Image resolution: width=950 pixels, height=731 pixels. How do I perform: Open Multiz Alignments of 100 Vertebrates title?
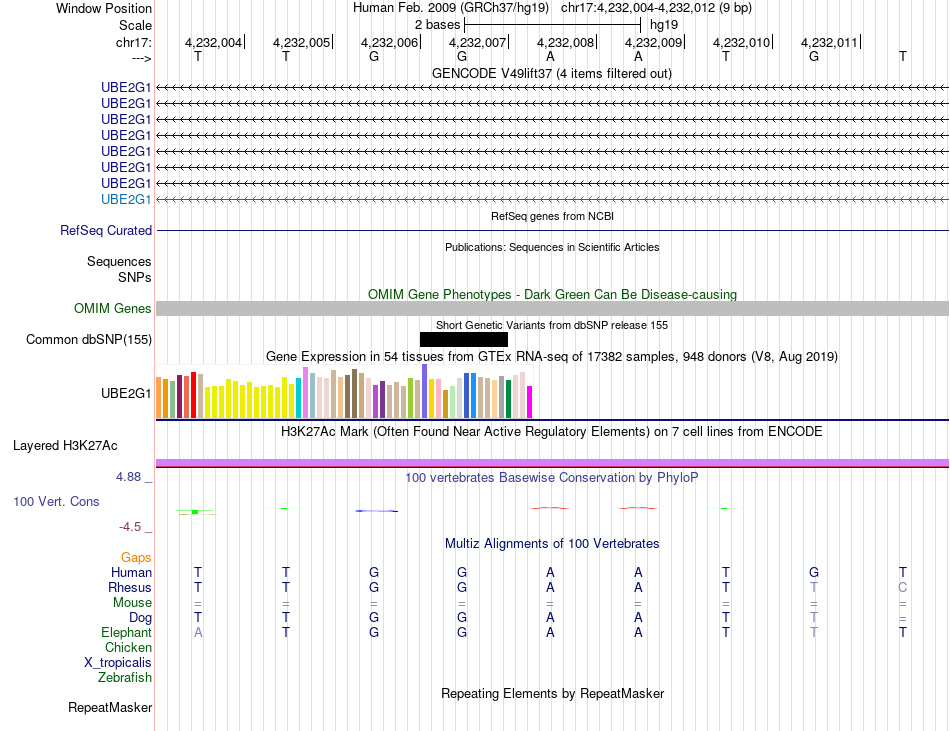pos(552,544)
